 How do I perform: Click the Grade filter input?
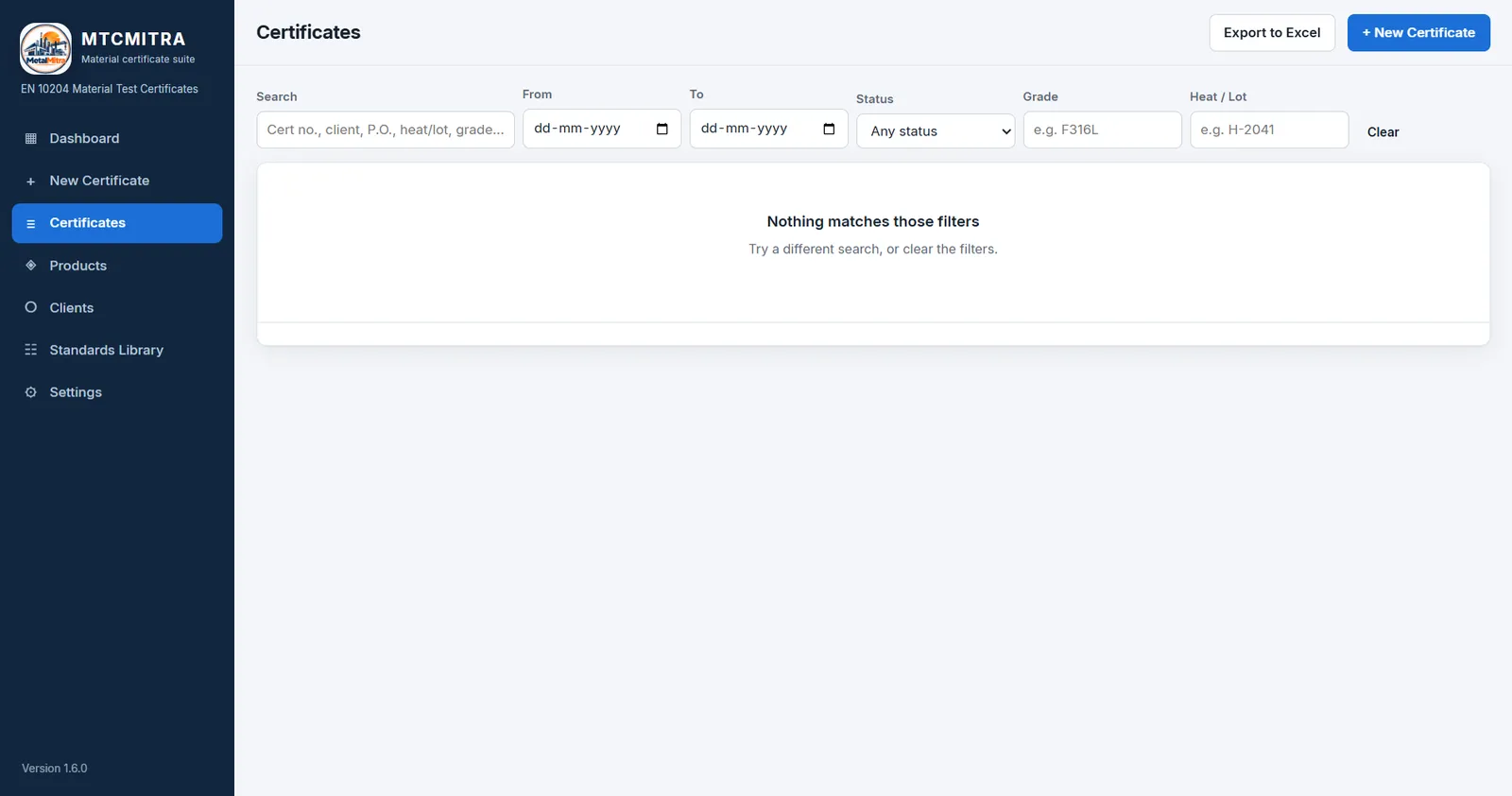pyautogui.click(x=1102, y=130)
